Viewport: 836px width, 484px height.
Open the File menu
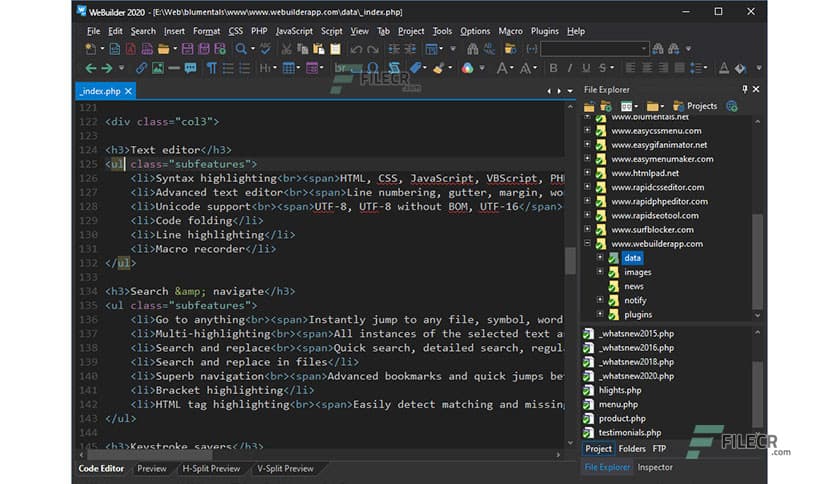93,31
